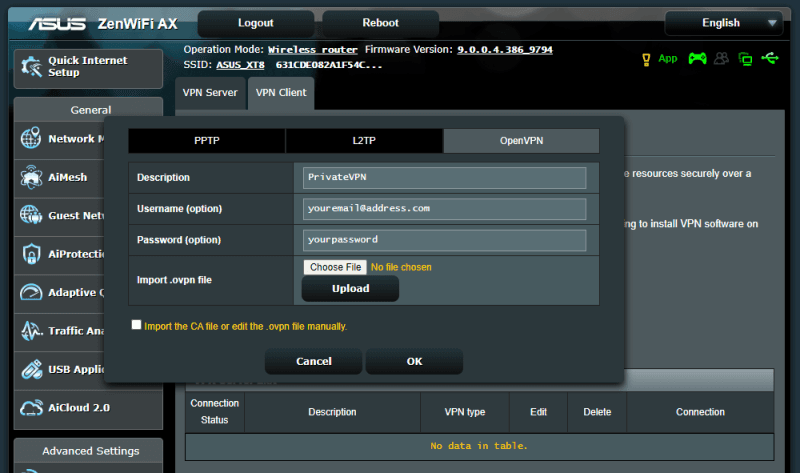Enable import CA file manually checkbox
Viewport: 800px width, 473px height.
click(136, 325)
